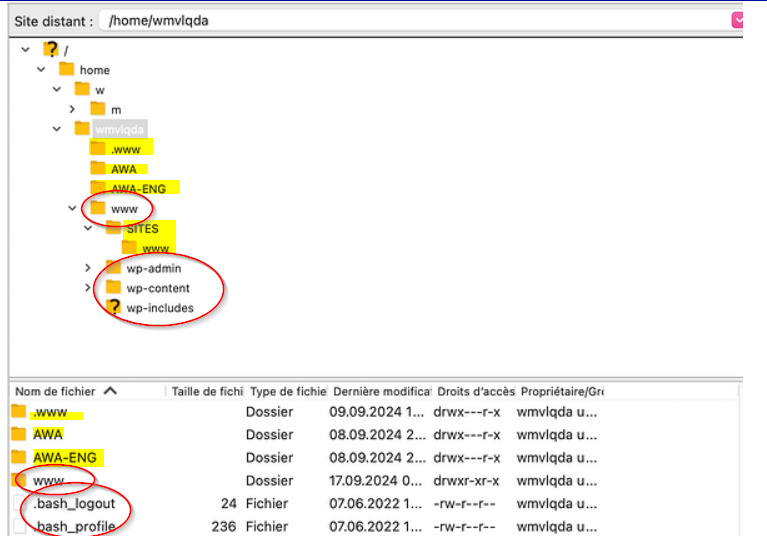The width and height of the screenshot is (767, 536).
Task: Open the Site distant path dropdown
Action: [x=738, y=20]
